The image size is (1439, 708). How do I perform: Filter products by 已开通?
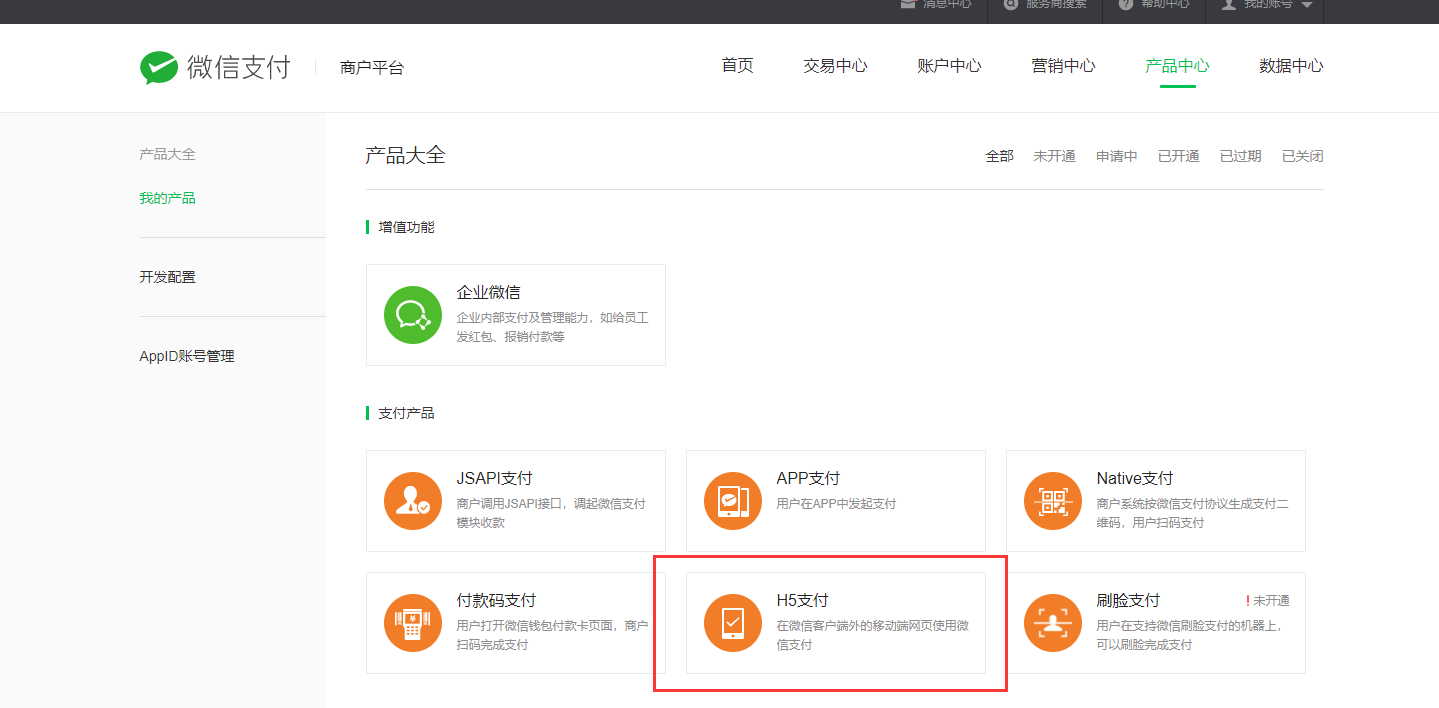1178,156
